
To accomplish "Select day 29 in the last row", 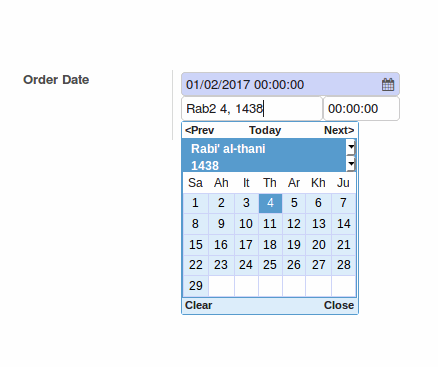I will (x=195, y=286).
